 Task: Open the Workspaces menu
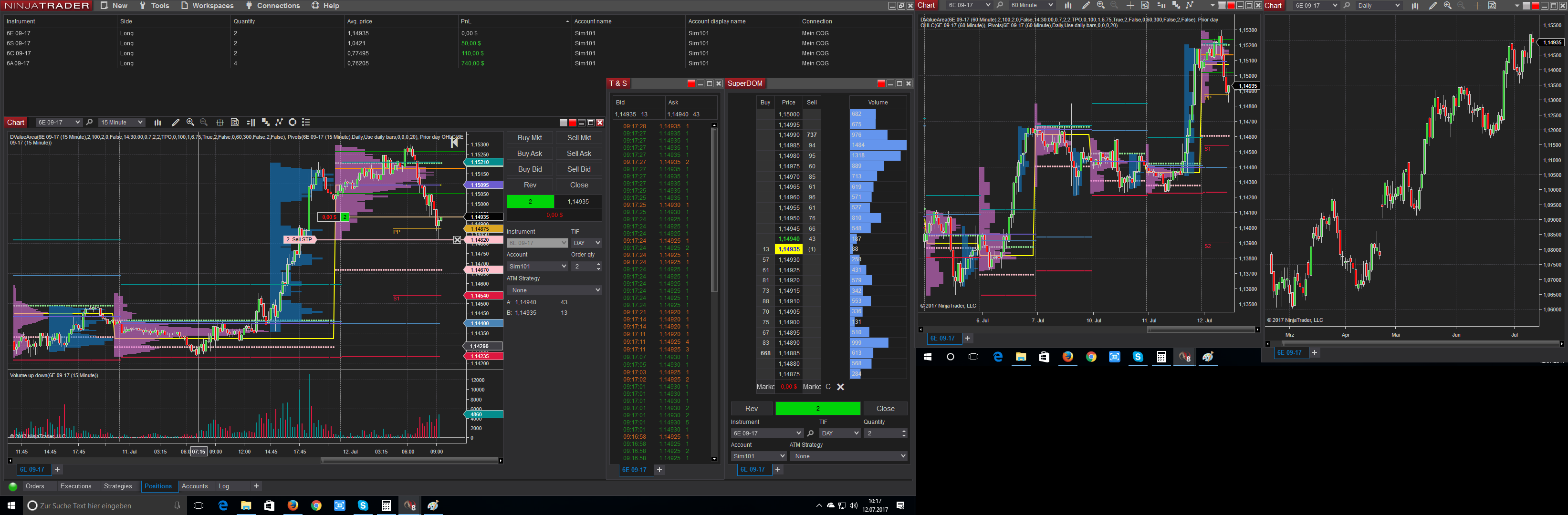tap(207, 5)
